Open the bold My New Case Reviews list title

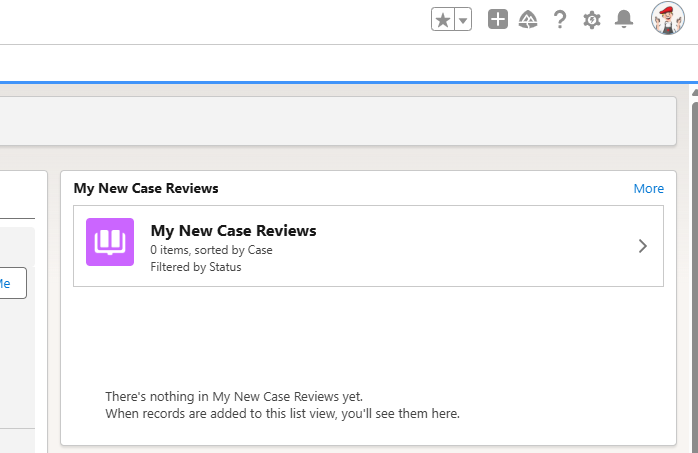pyautogui.click(x=233, y=231)
